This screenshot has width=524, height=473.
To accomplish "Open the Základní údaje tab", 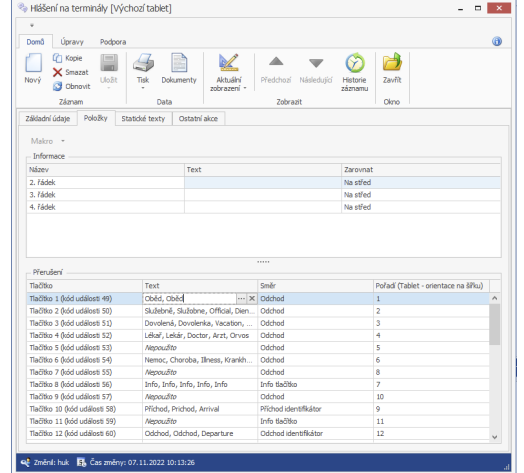I will click(48, 119).
